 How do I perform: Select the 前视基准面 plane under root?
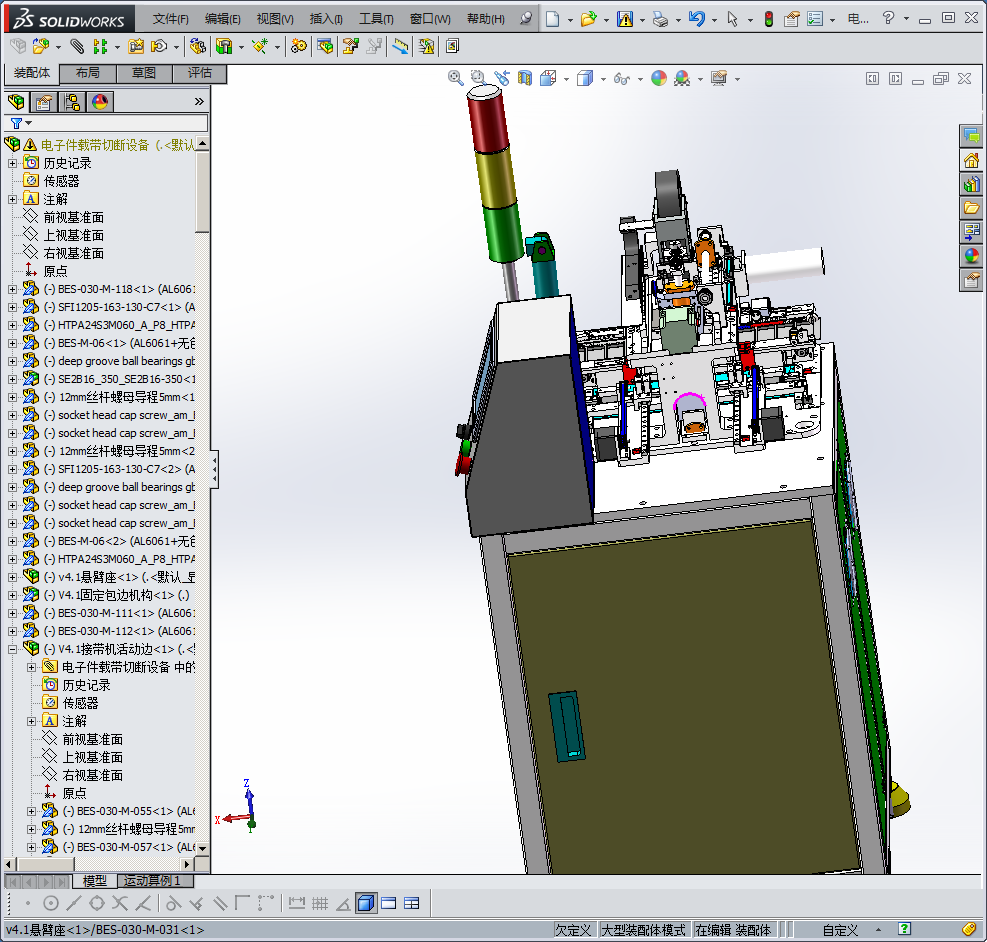point(74,218)
